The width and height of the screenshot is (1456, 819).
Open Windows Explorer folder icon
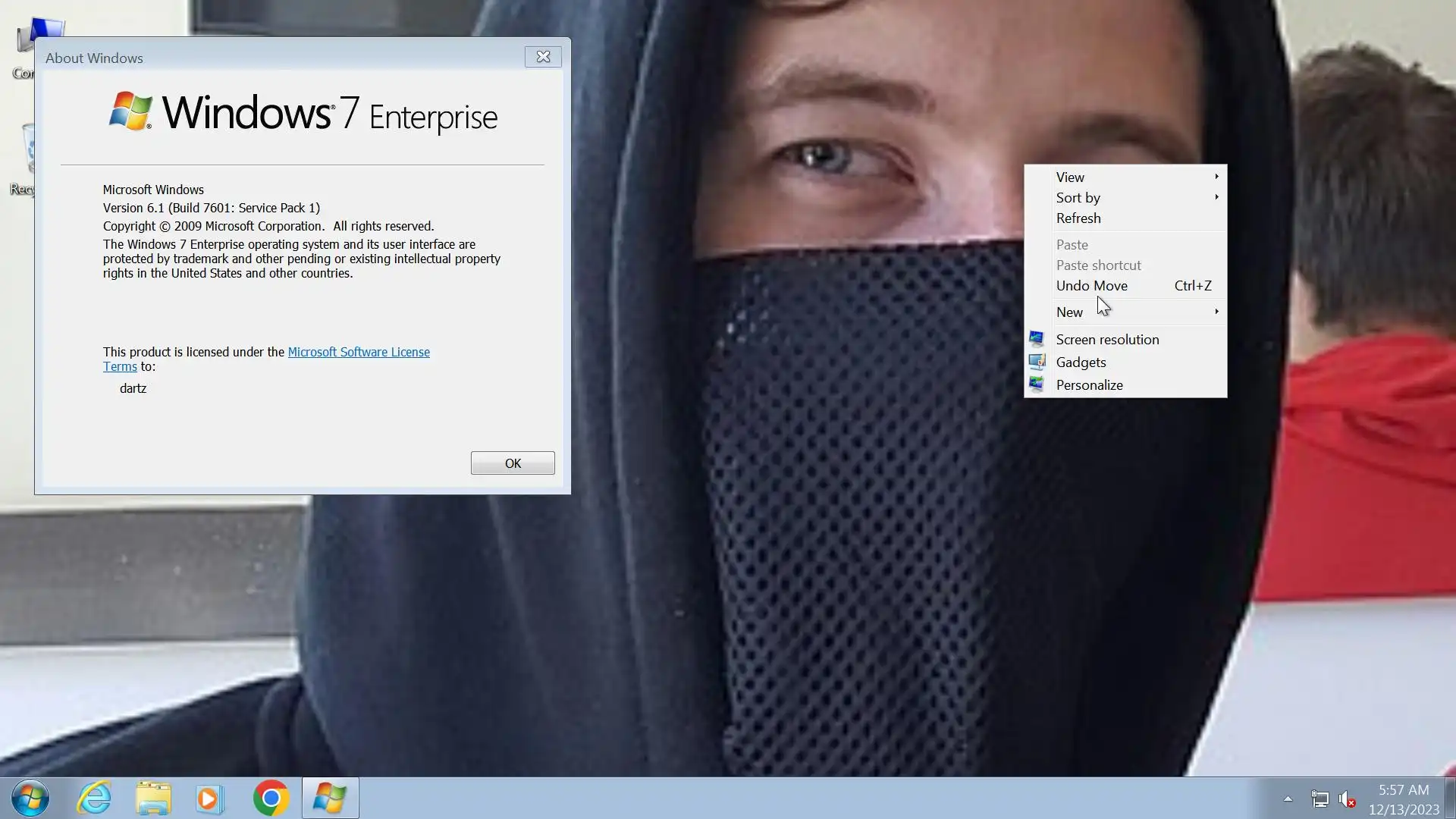(153, 798)
